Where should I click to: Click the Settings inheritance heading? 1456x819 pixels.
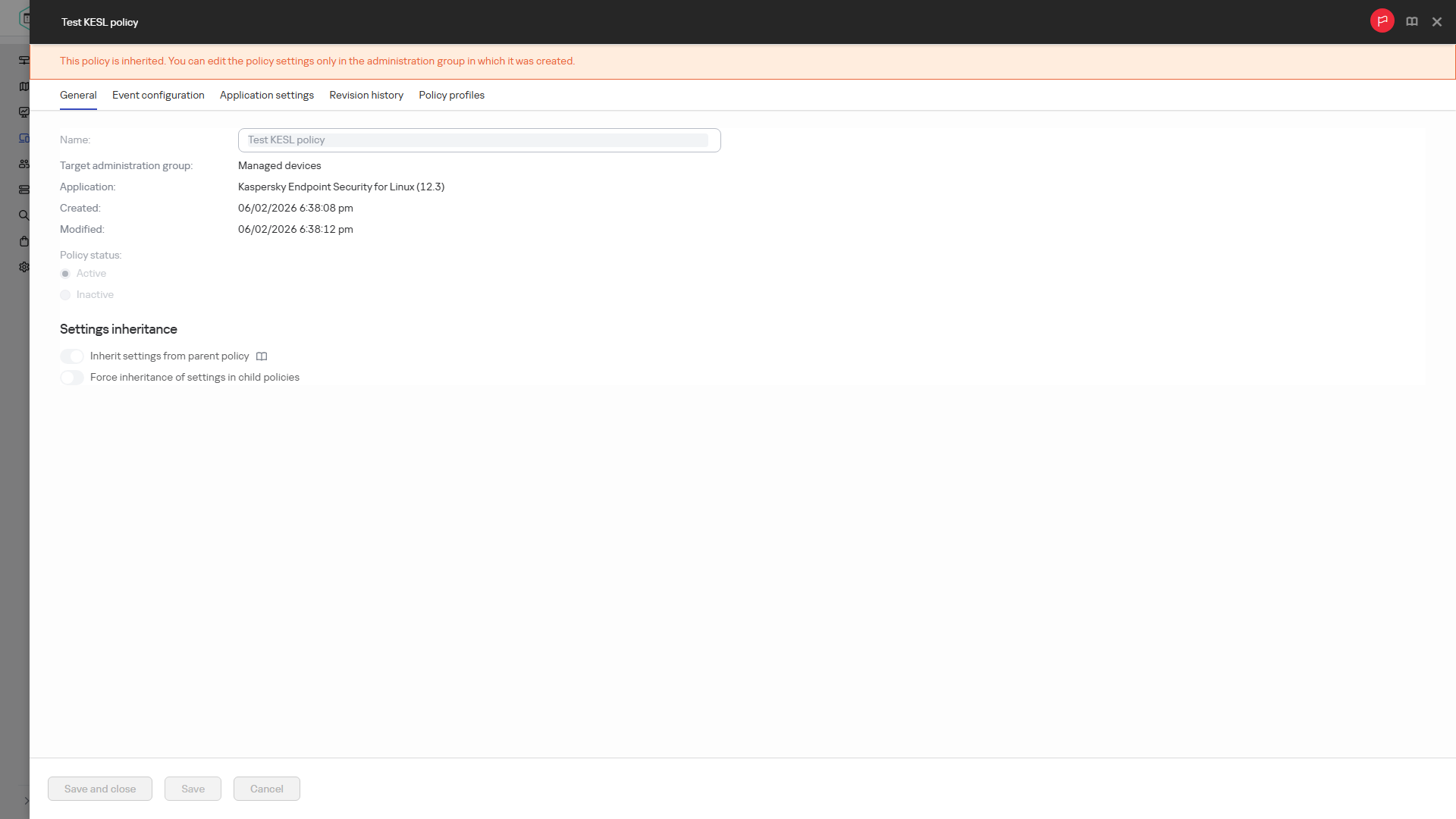click(x=118, y=329)
